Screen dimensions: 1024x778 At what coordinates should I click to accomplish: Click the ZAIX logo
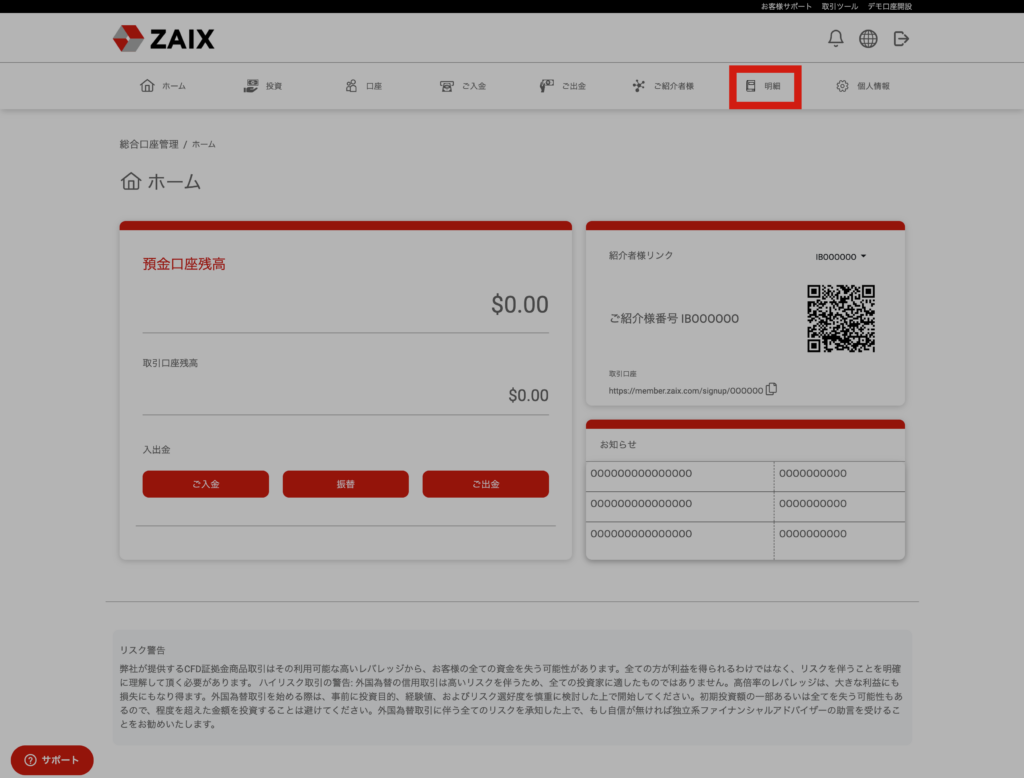tap(164, 39)
